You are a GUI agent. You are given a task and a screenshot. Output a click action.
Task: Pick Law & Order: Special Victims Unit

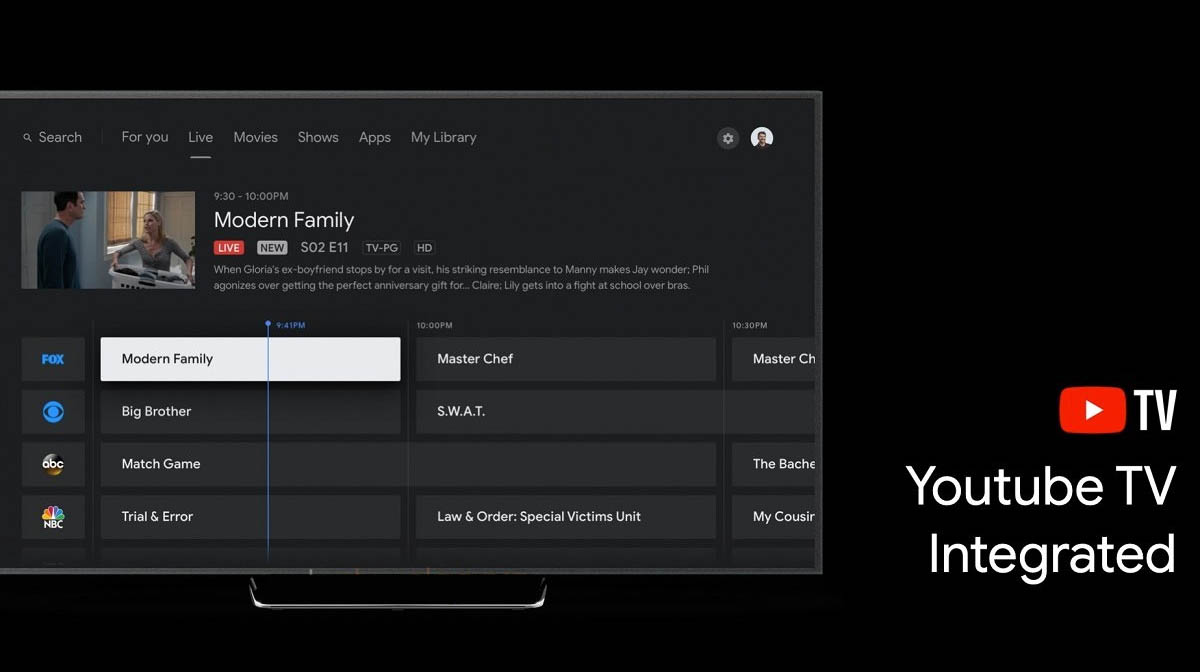click(x=565, y=517)
